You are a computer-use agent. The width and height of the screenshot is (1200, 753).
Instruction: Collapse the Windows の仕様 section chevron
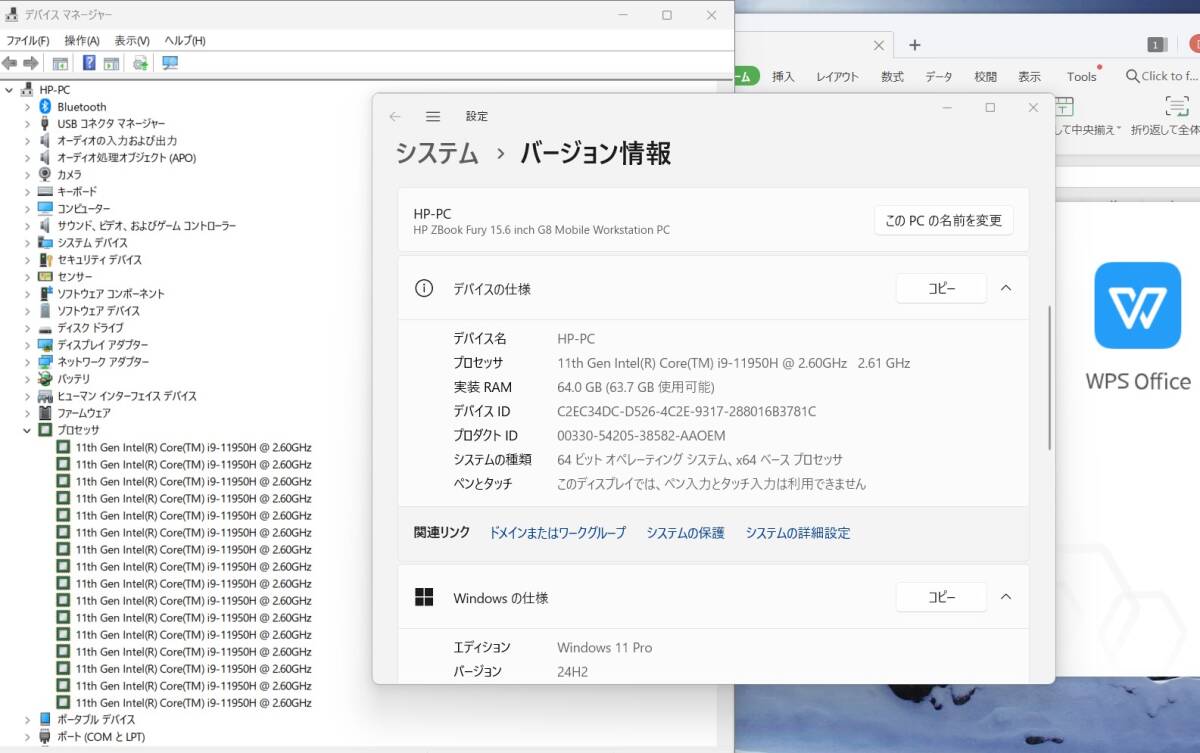coord(1006,597)
